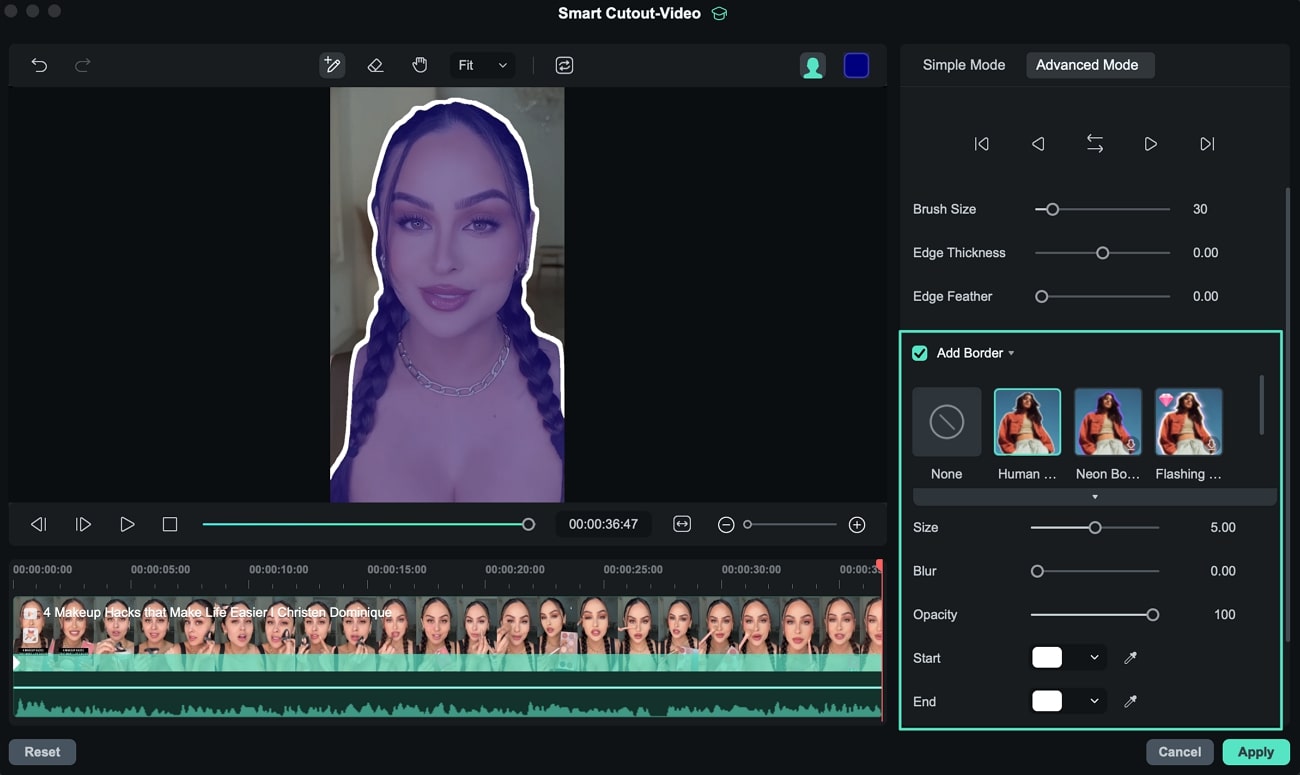1300x775 pixels.
Task: Click the zoom out minus icon
Action: coord(726,525)
